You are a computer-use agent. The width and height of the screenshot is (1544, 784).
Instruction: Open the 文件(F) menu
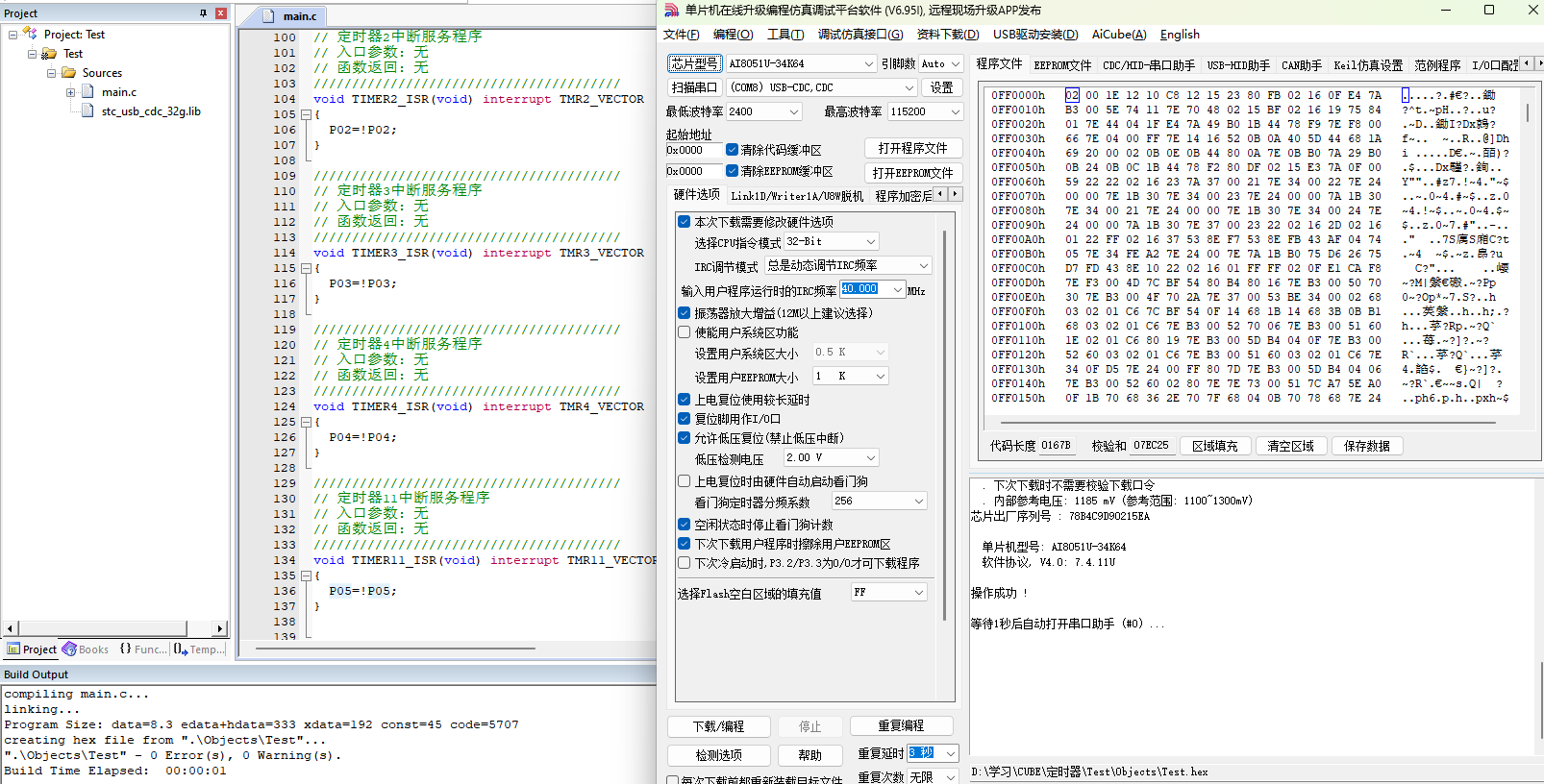pyautogui.click(x=681, y=35)
